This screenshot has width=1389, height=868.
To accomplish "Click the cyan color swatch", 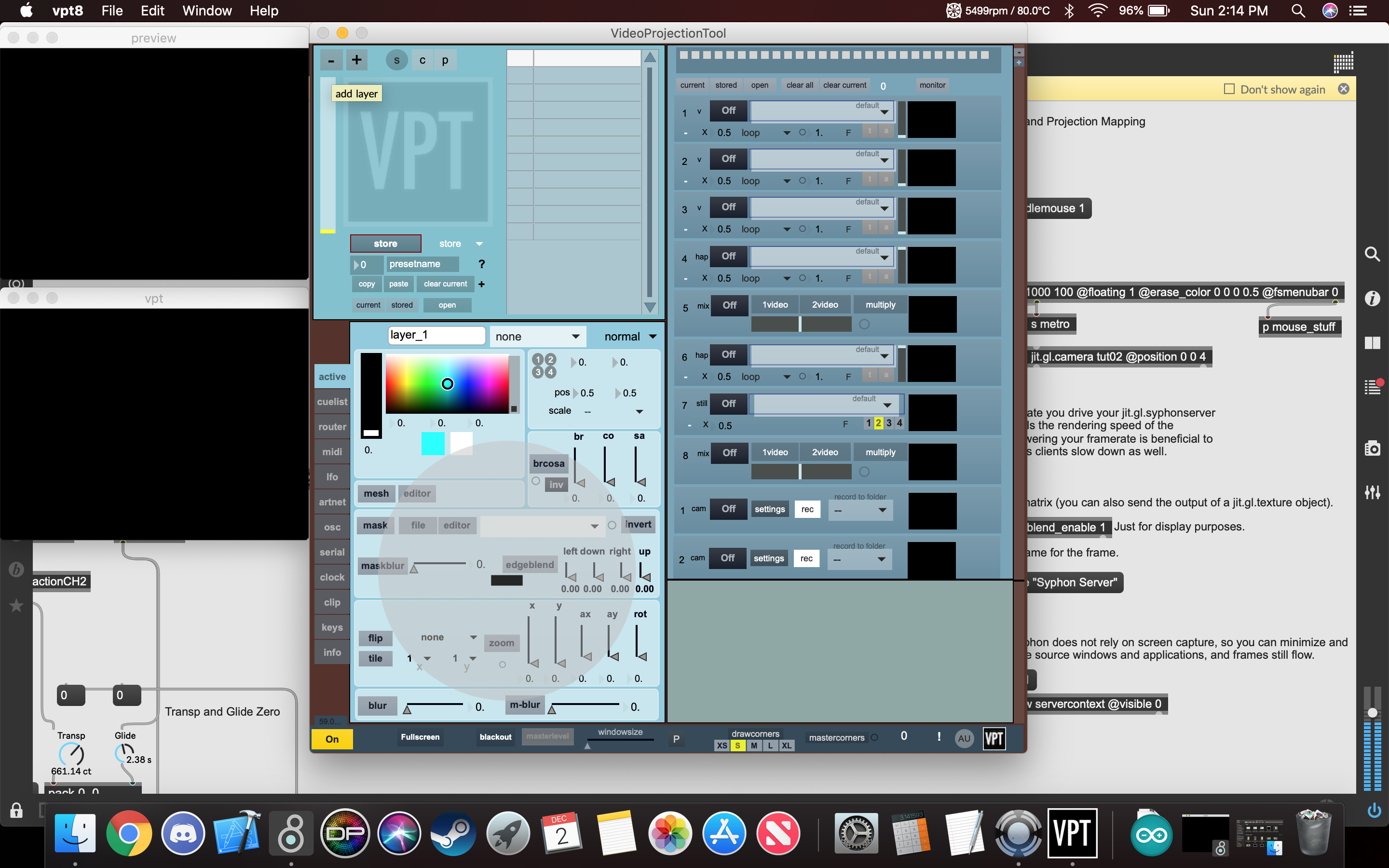I will pos(433,443).
